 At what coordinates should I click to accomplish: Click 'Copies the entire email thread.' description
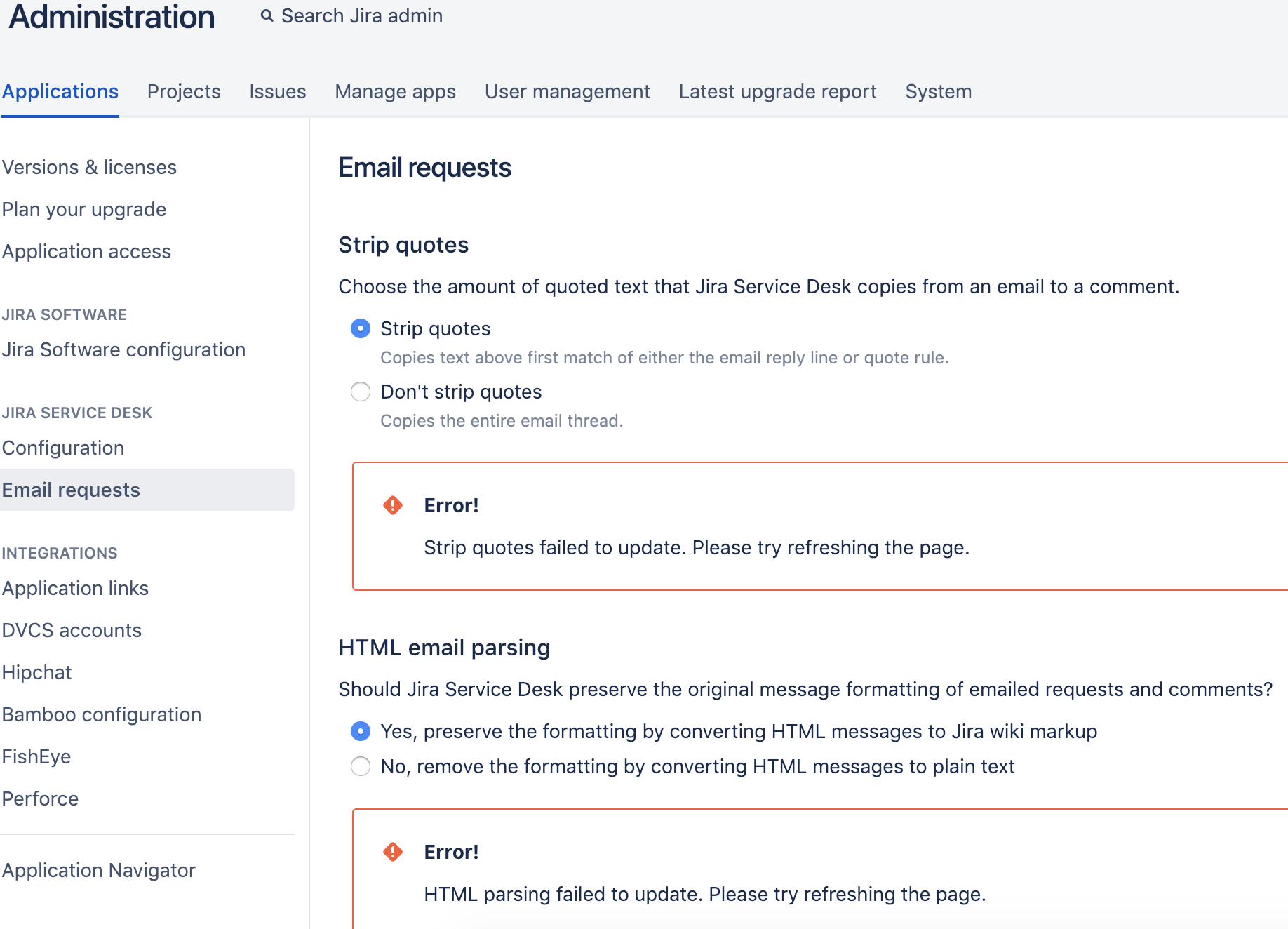(502, 421)
